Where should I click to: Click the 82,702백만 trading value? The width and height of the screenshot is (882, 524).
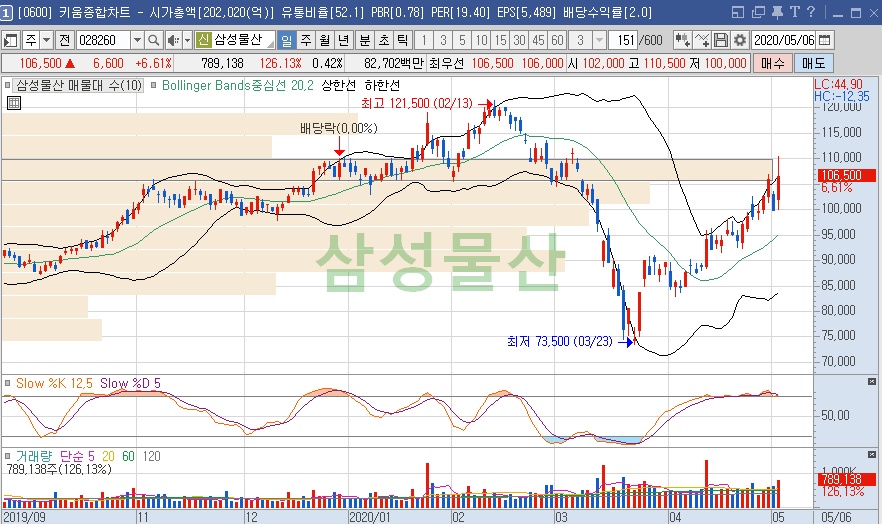coord(393,63)
